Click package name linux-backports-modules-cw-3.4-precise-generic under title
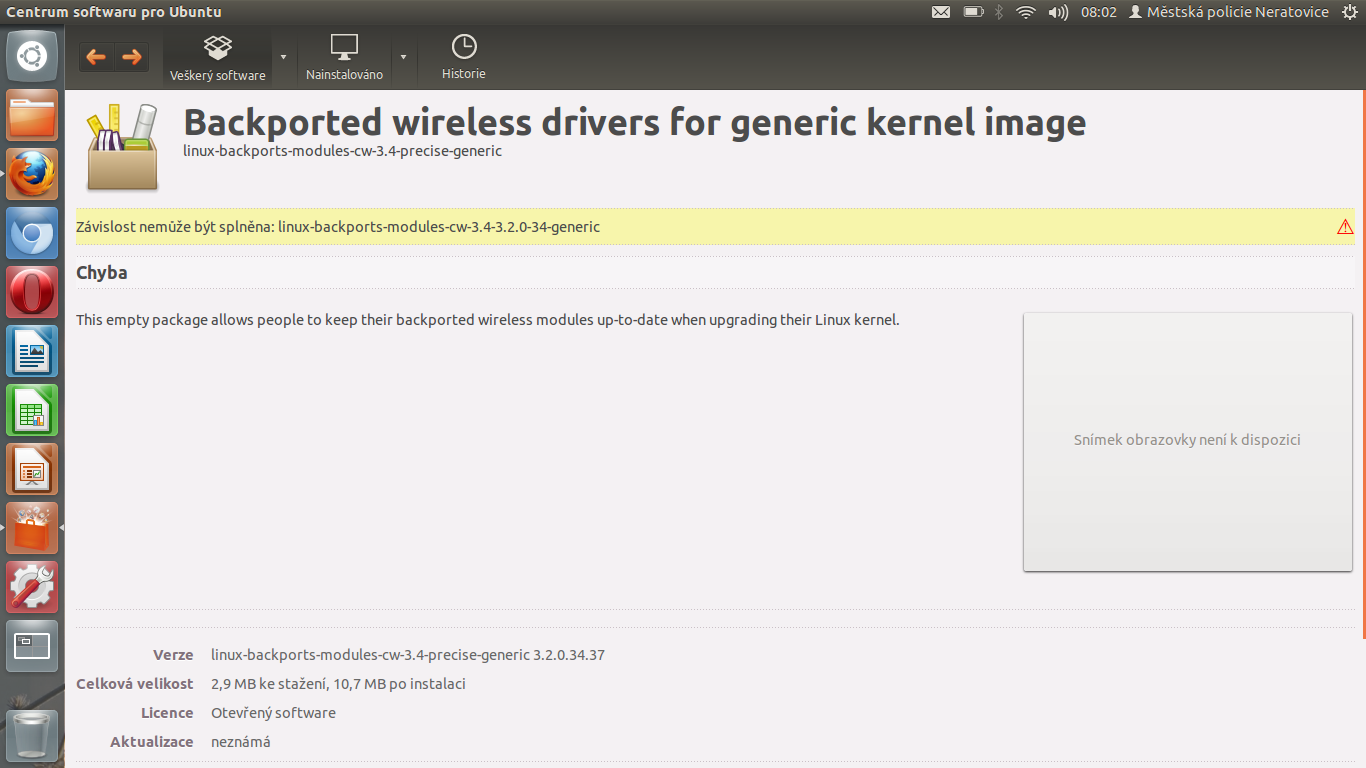Image resolution: width=1366 pixels, height=768 pixels. pos(342,151)
